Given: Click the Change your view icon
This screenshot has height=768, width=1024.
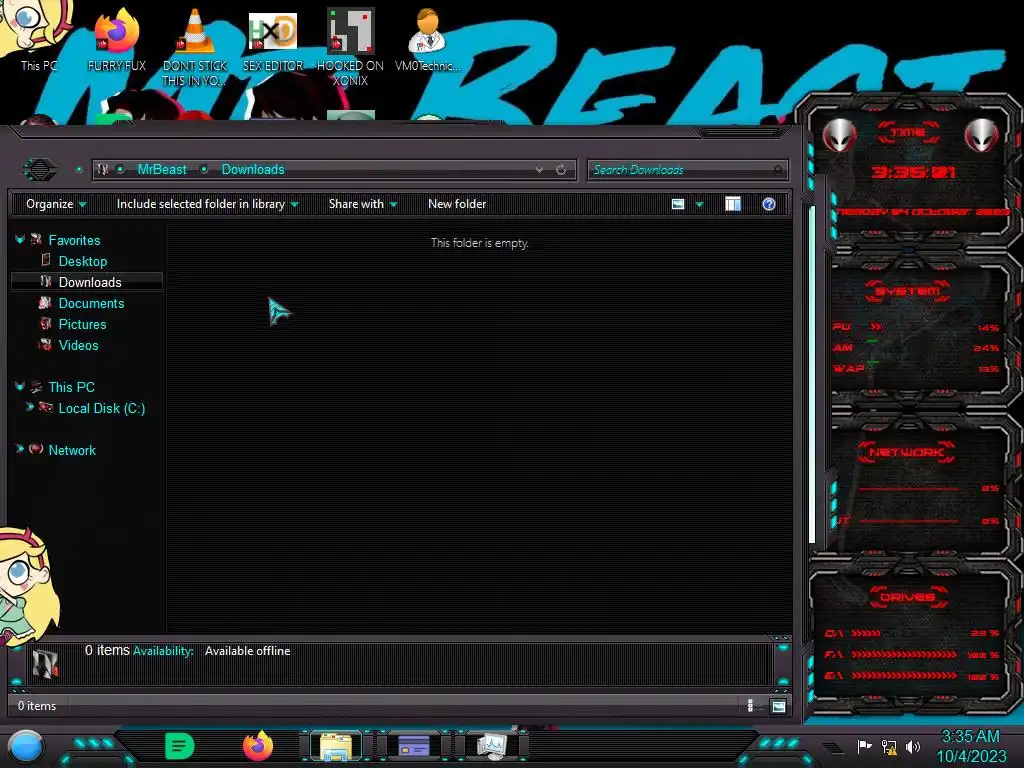Looking at the screenshot, I should pyautogui.click(x=678, y=204).
